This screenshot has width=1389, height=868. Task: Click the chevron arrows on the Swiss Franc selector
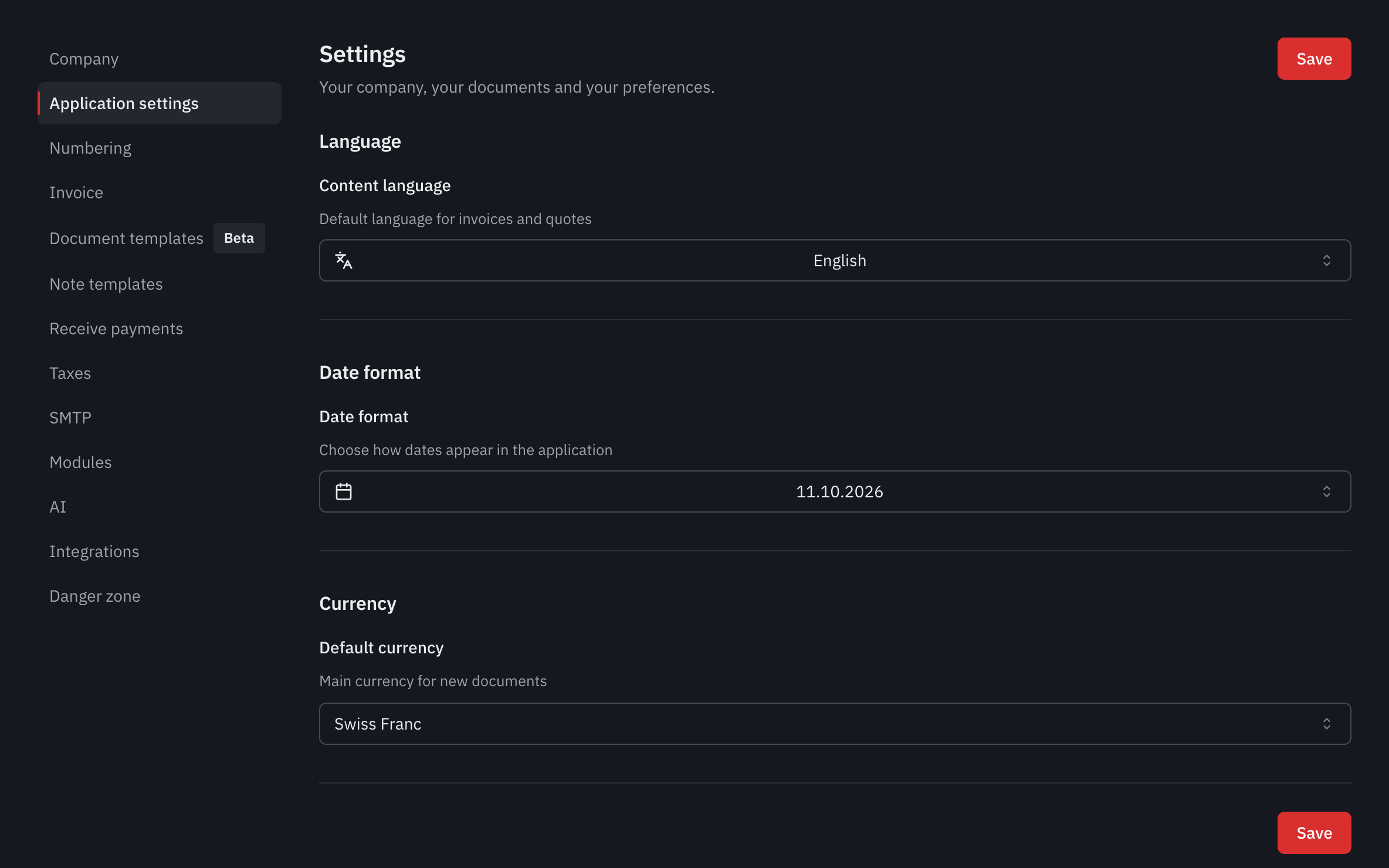1327,724
